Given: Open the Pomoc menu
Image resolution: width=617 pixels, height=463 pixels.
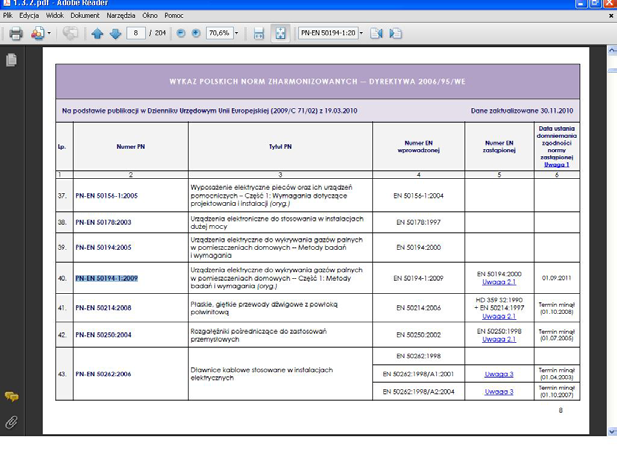Looking at the screenshot, I should (x=174, y=16).
